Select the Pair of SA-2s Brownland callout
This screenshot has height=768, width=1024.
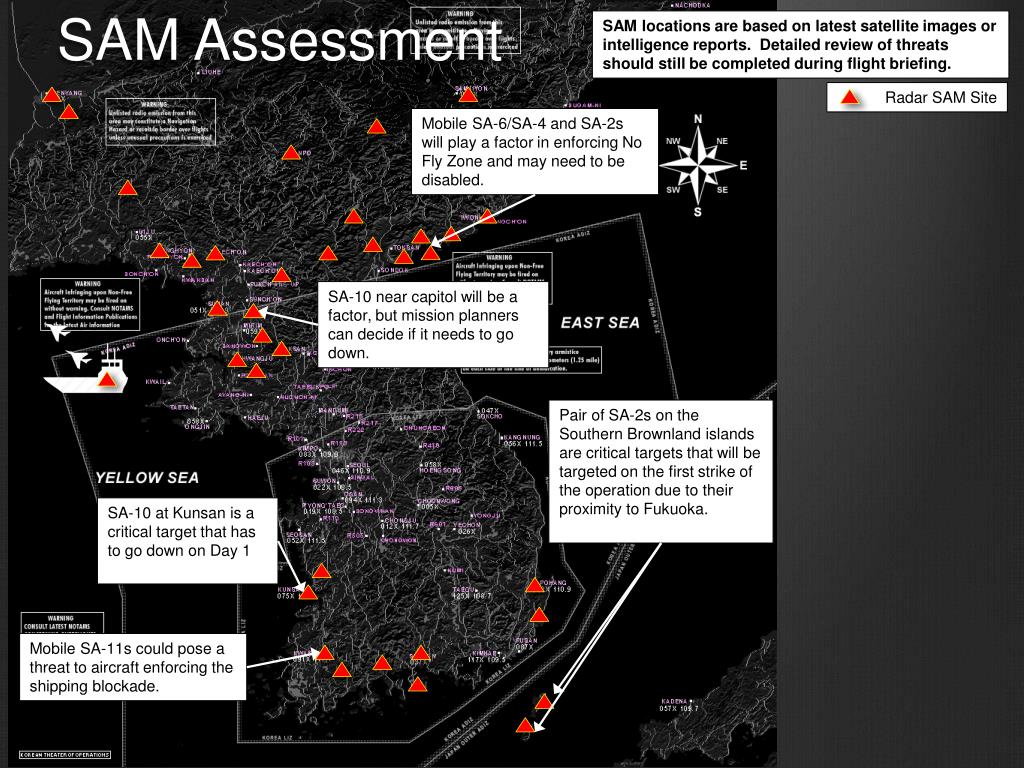[x=662, y=470]
